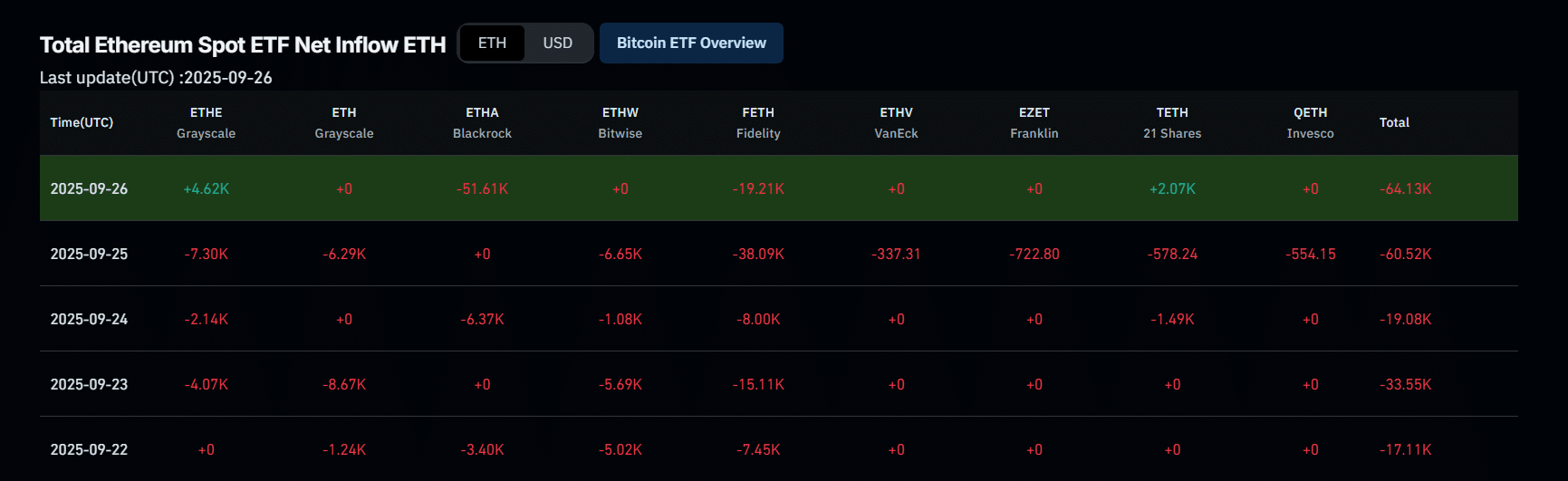Click the -64.13K total value

pyautogui.click(x=1405, y=188)
